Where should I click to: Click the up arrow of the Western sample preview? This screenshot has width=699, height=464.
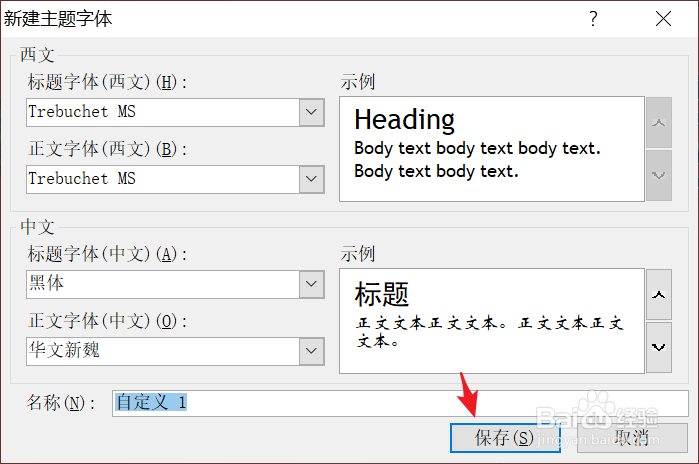659,123
